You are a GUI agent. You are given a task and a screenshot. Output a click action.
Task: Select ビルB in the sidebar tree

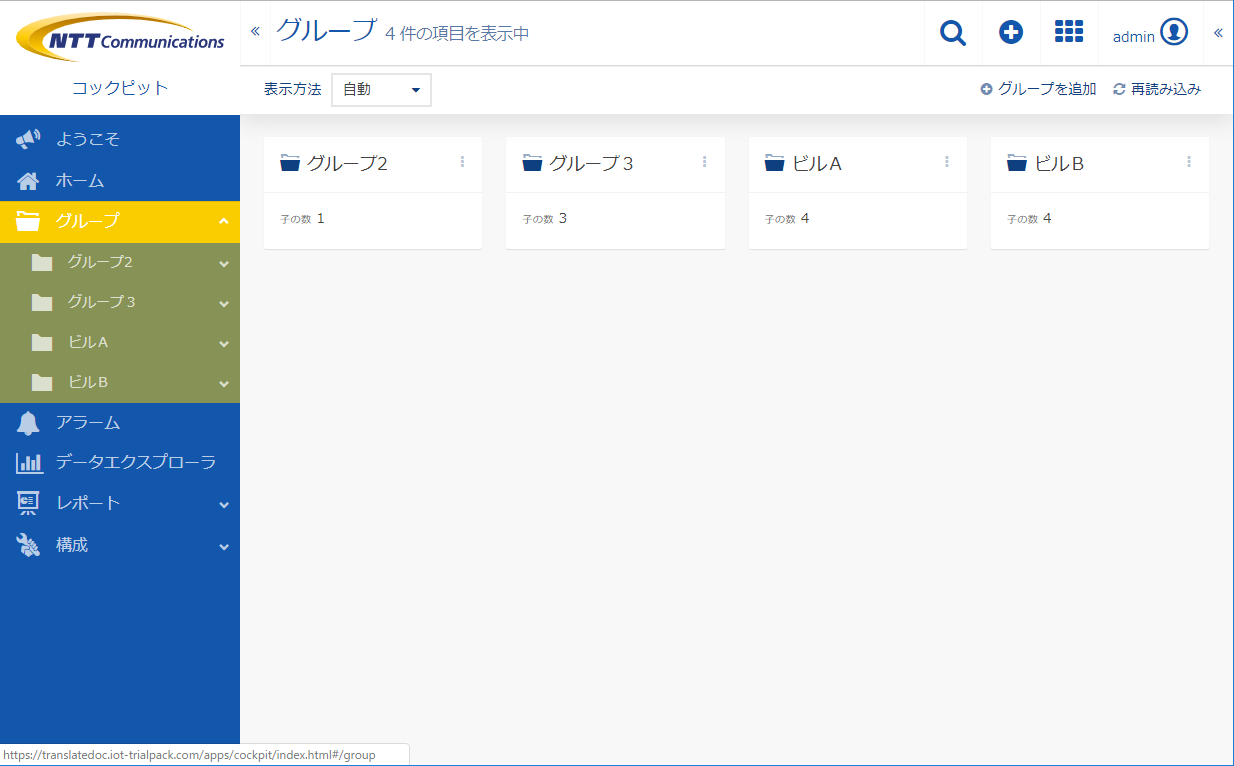pos(120,382)
